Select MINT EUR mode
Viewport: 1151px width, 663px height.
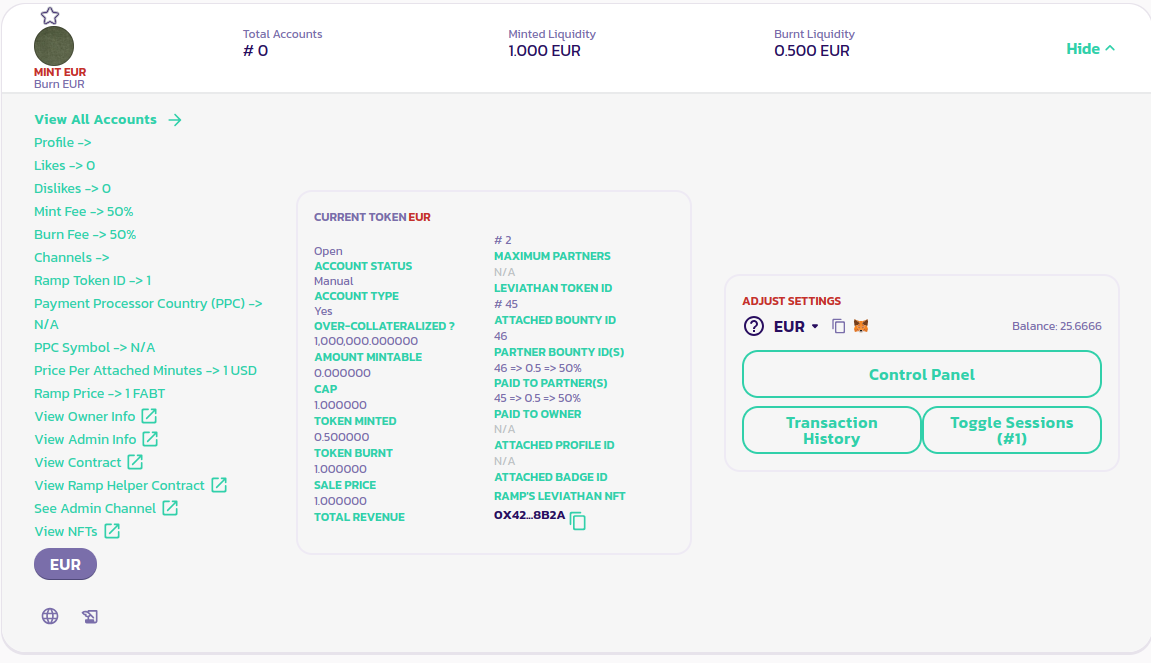point(60,72)
